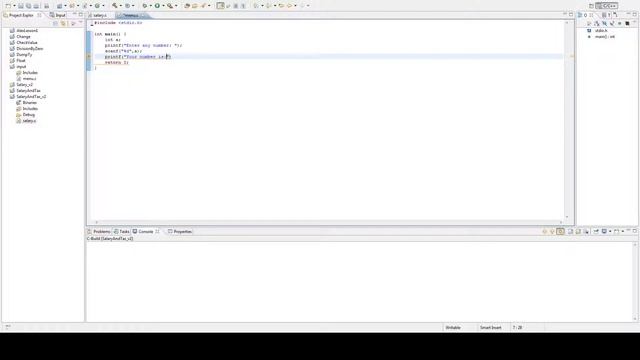This screenshot has width=640, height=360.
Task: Open the Properties tab
Action: (180, 231)
